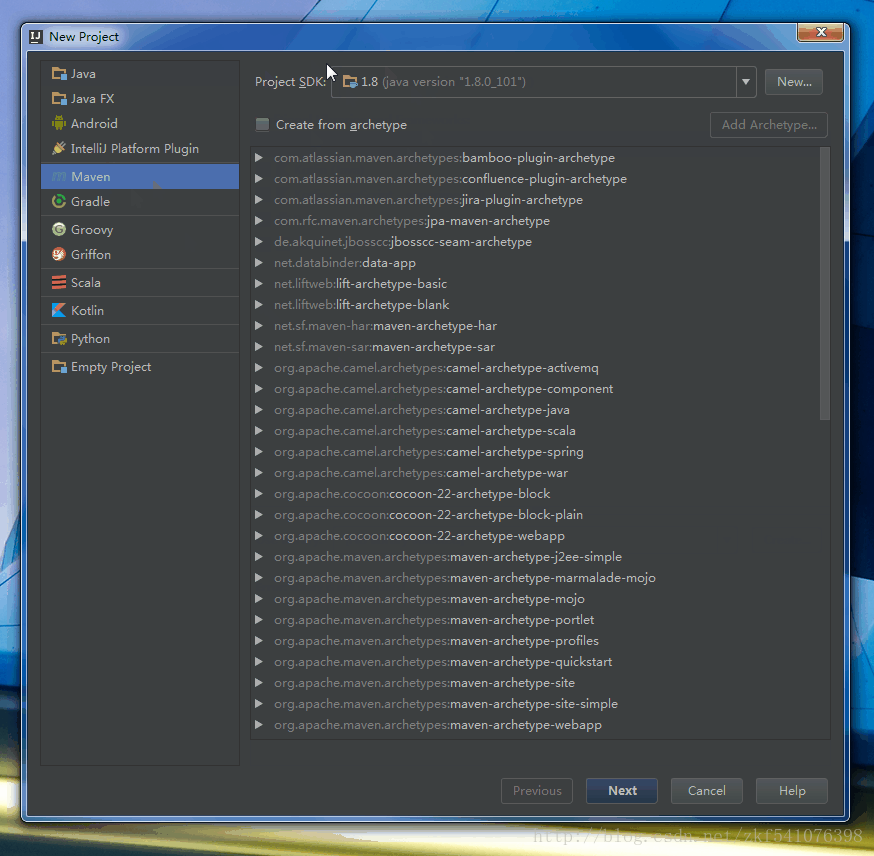This screenshot has width=874, height=856.
Task: Click the Java FX folder icon
Action: (59, 99)
